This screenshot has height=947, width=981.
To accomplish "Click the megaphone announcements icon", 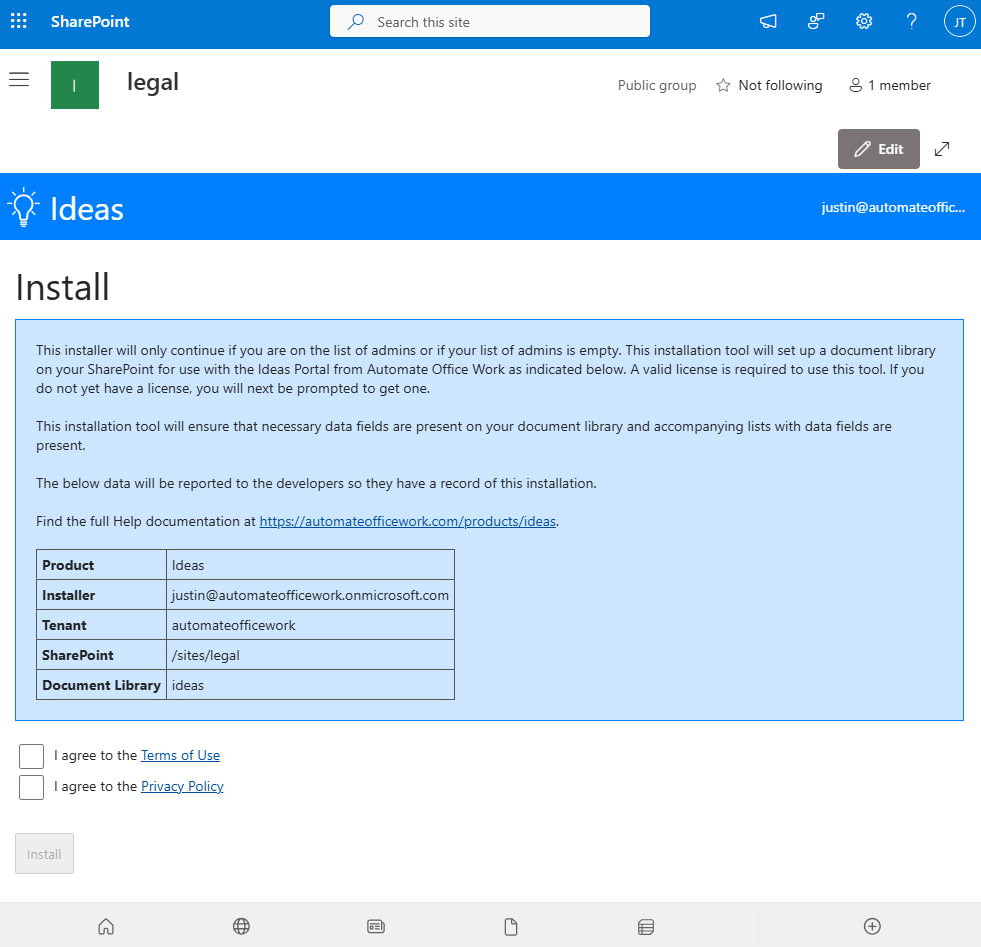I will point(768,22).
